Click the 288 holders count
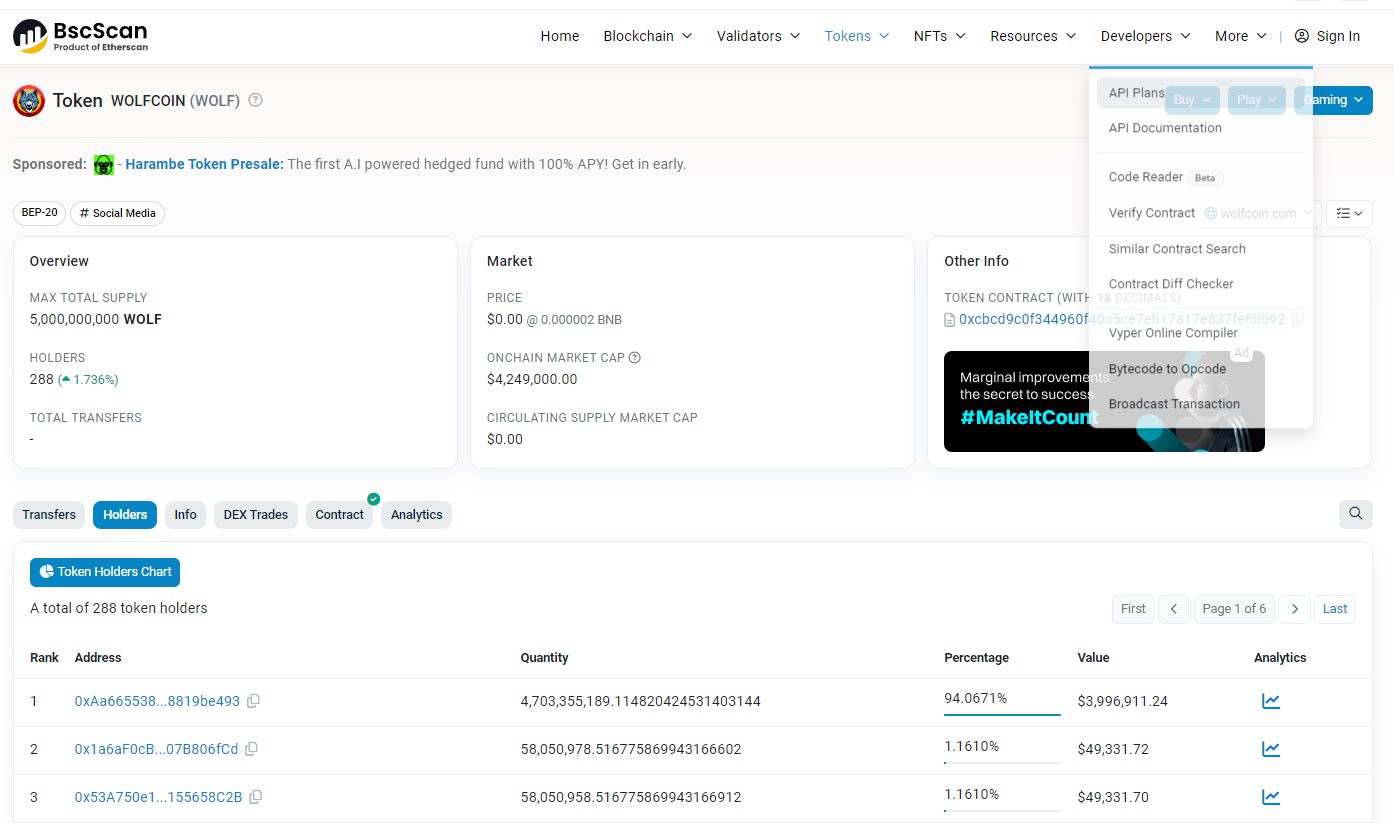The height and width of the screenshot is (823, 1394). (x=42, y=379)
